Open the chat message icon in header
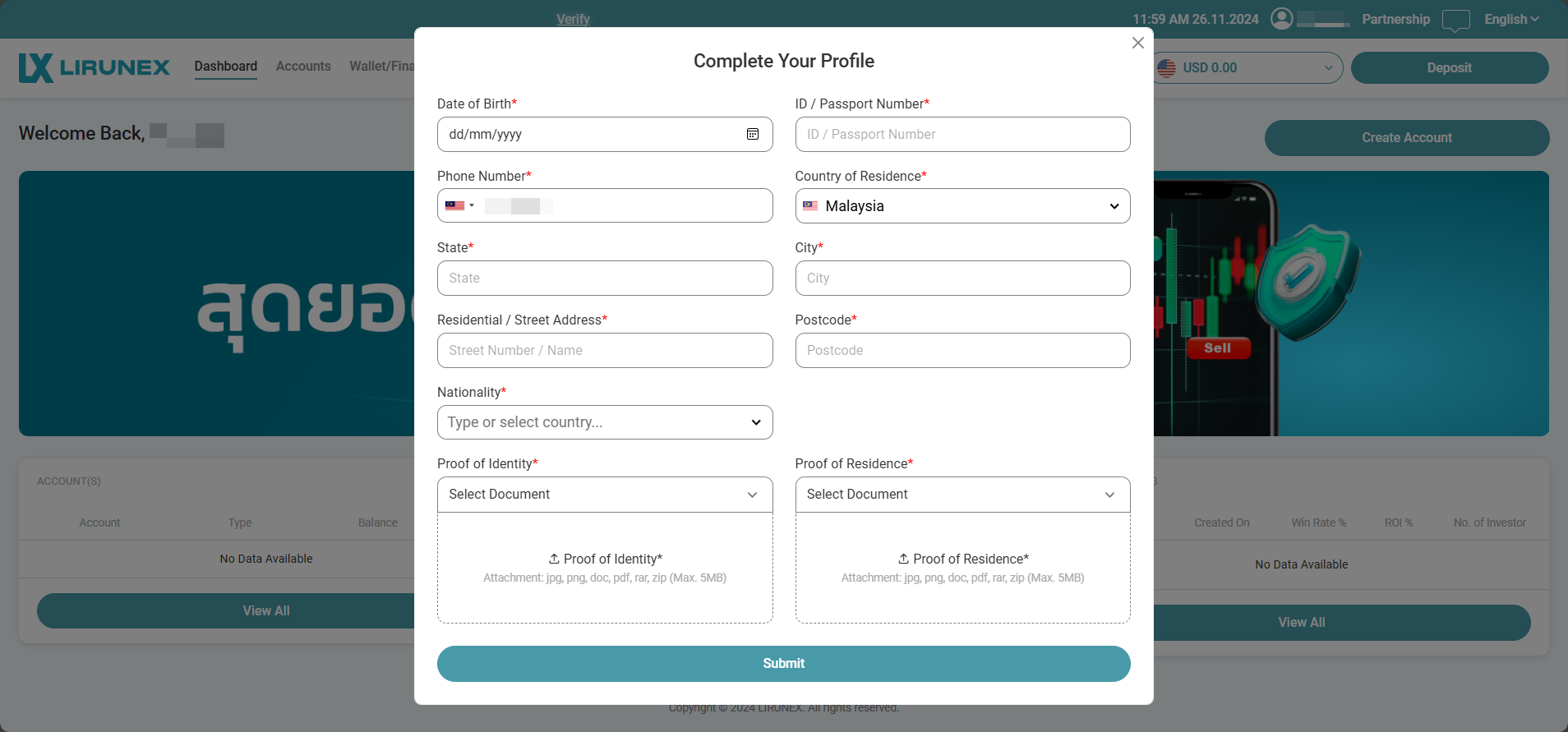Screen dimensions: 1568x732 (1455, 20)
